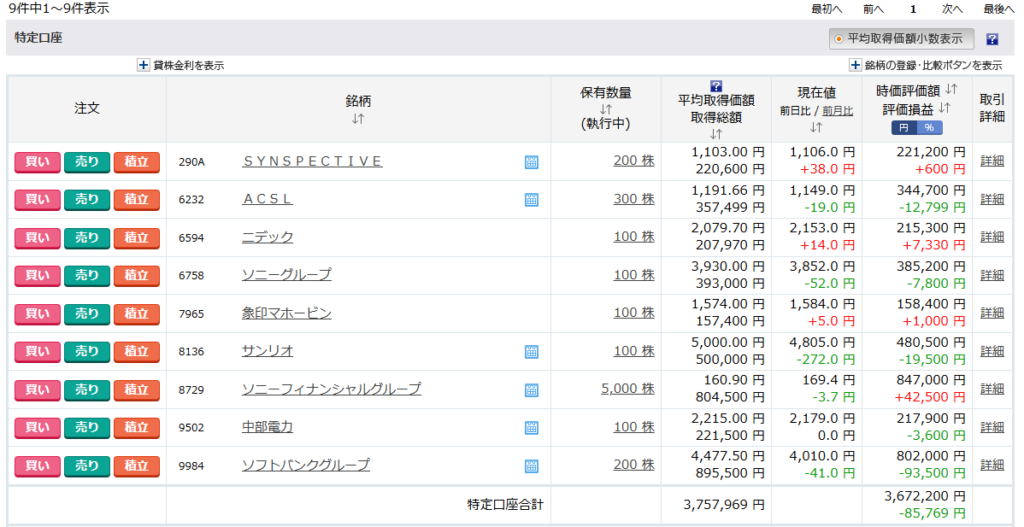The height and width of the screenshot is (527, 1024).
Task: Sort by 保有数量 column arrows
Action: (606, 109)
